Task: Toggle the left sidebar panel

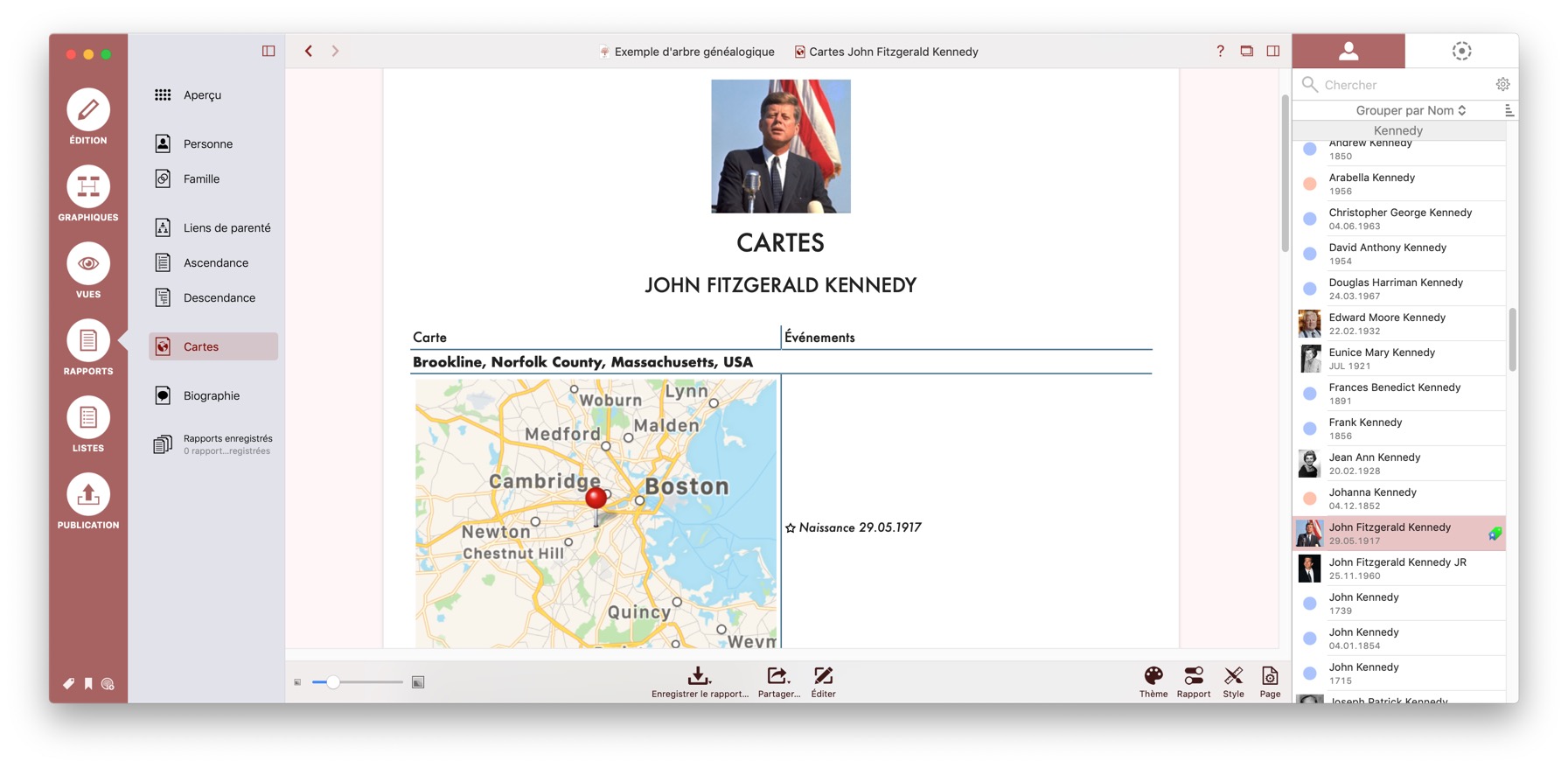Action: pyautogui.click(x=268, y=51)
